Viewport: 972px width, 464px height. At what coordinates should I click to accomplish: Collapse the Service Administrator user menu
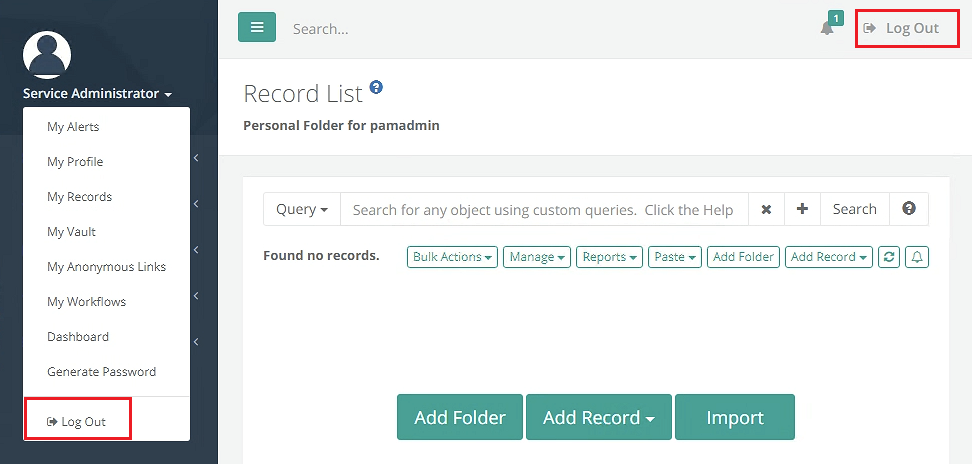pyautogui.click(x=97, y=94)
